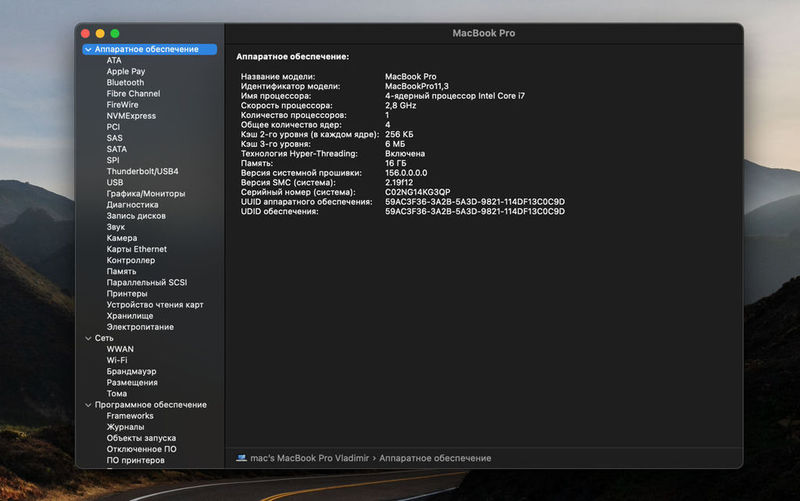Image resolution: width=800 pixels, height=501 pixels.
Task: Select Графика/Мониторы in the sidebar
Action: tap(146, 194)
